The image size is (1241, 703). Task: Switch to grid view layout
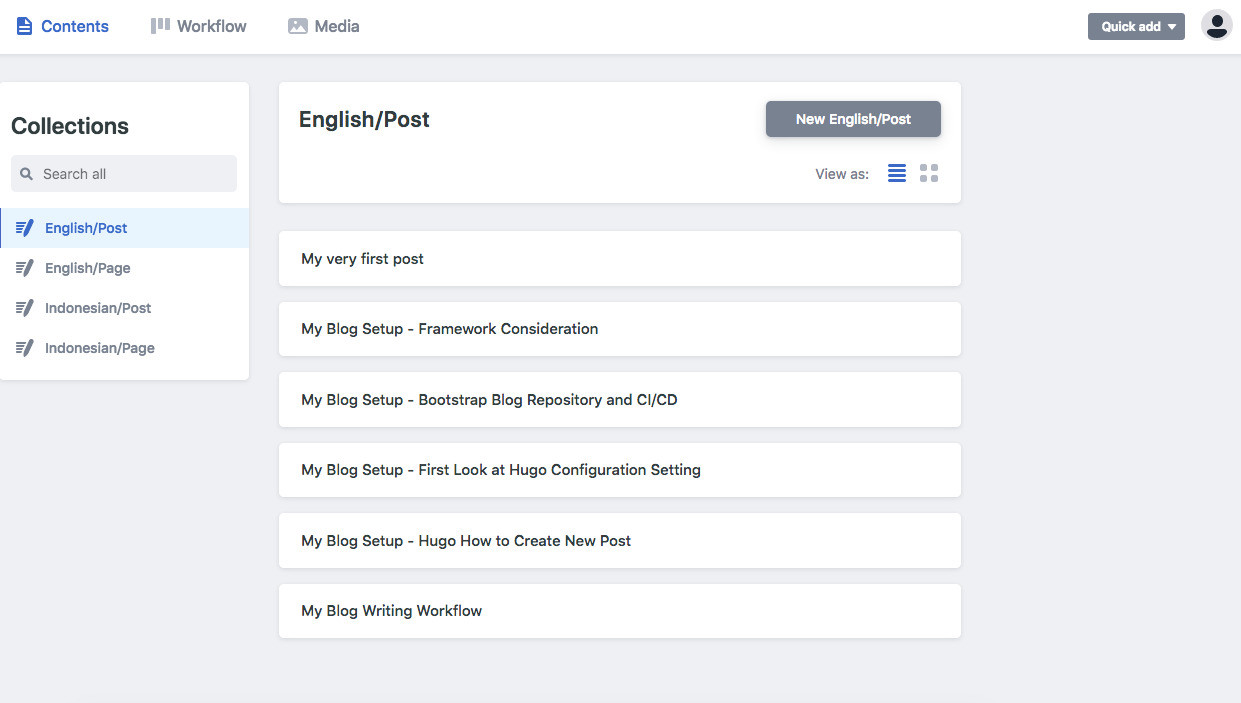[x=929, y=173]
